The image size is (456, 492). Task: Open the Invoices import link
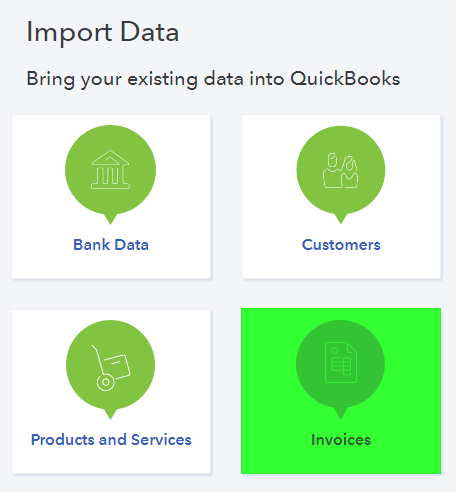[x=341, y=440]
